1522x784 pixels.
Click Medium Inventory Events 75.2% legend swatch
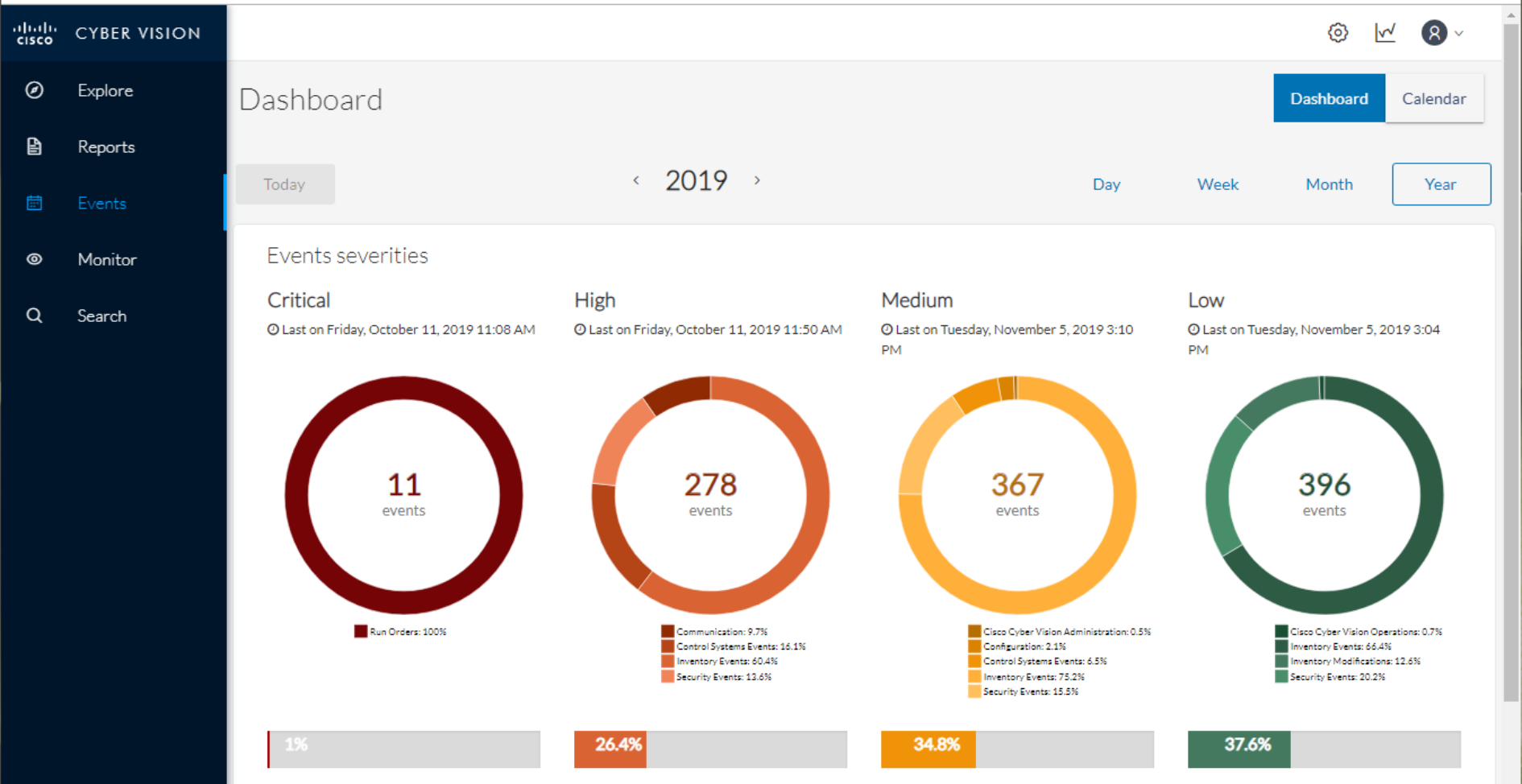coord(974,677)
